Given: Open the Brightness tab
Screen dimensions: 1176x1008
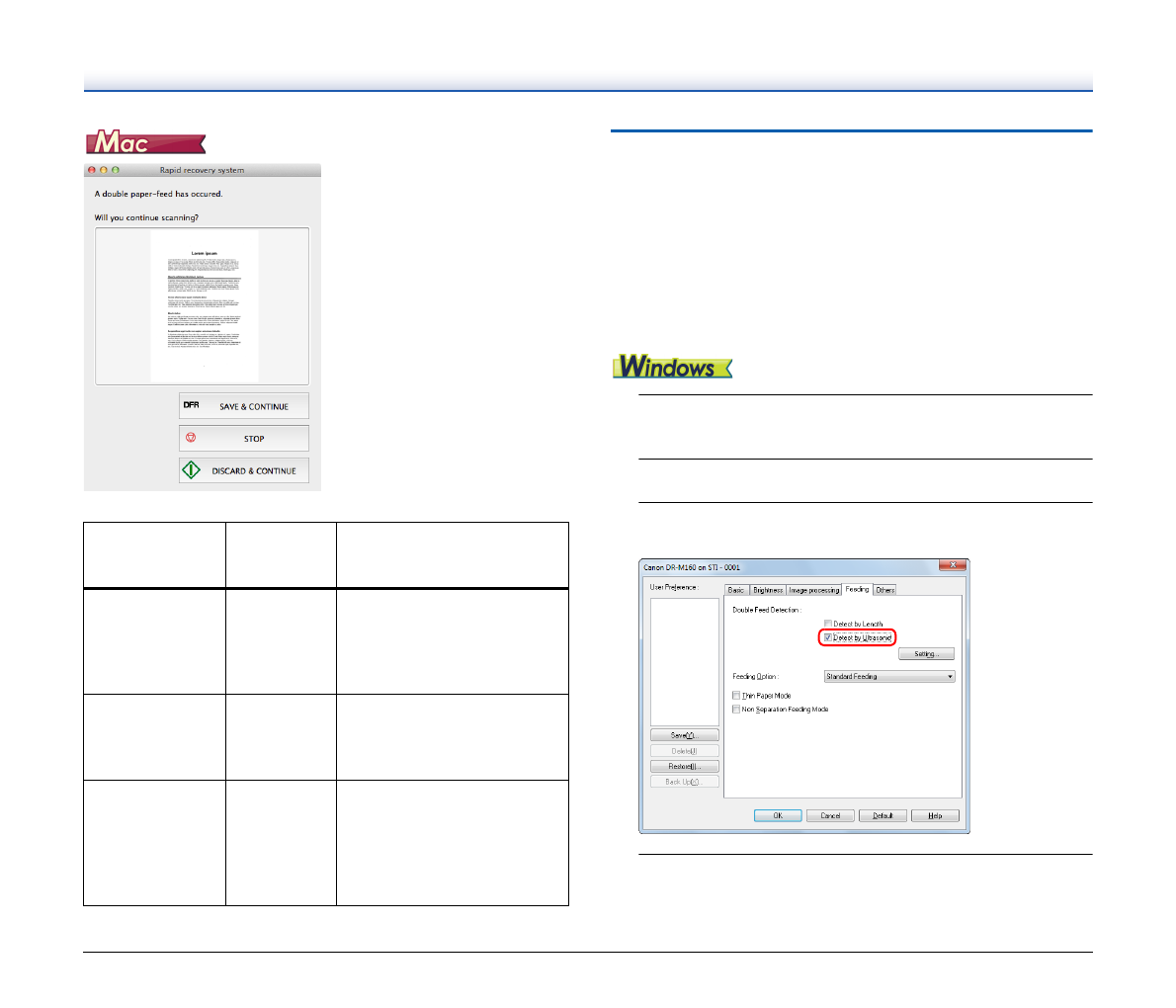Looking at the screenshot, I should click(768, 590).
